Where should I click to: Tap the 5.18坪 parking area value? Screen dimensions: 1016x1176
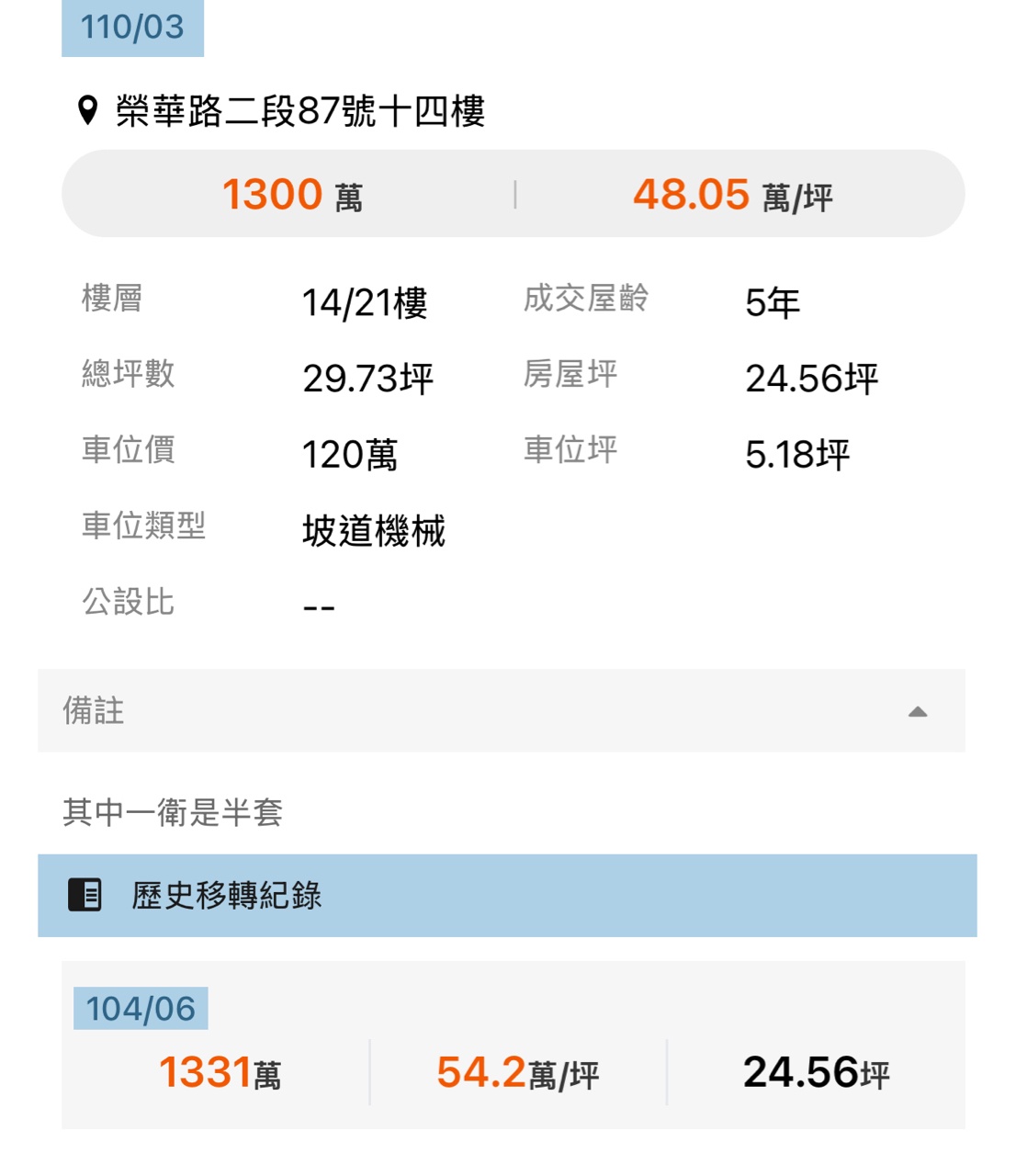[x=796, y=455]
